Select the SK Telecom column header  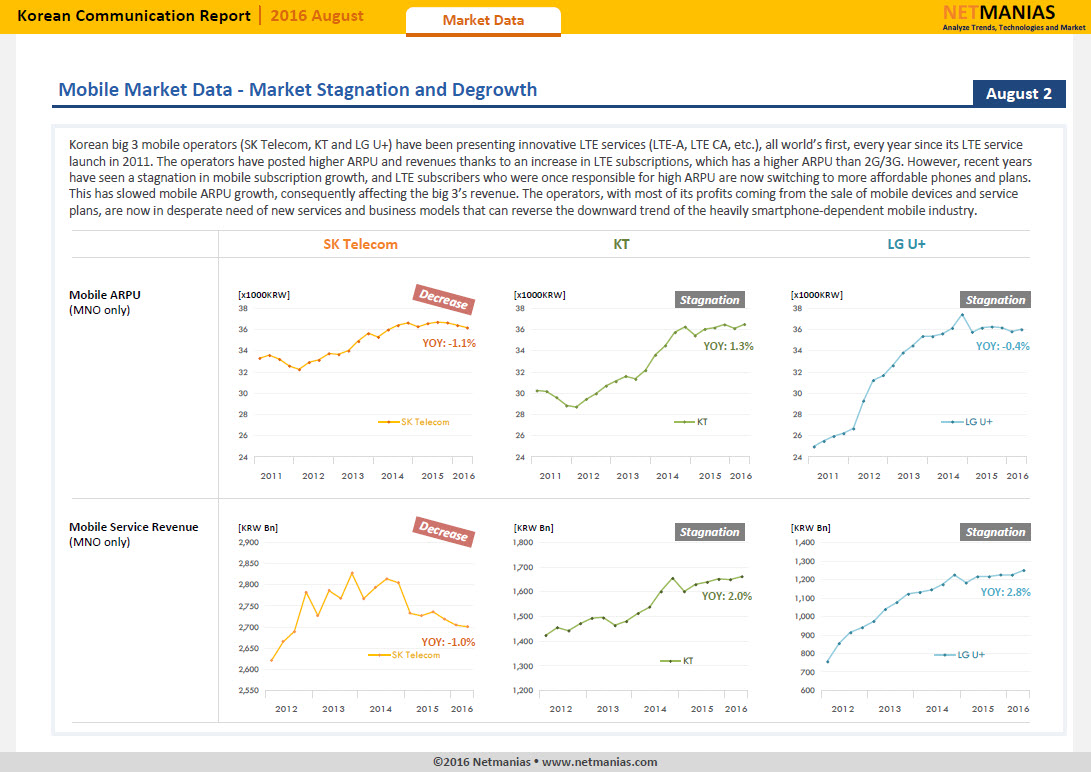pos(360,244)
